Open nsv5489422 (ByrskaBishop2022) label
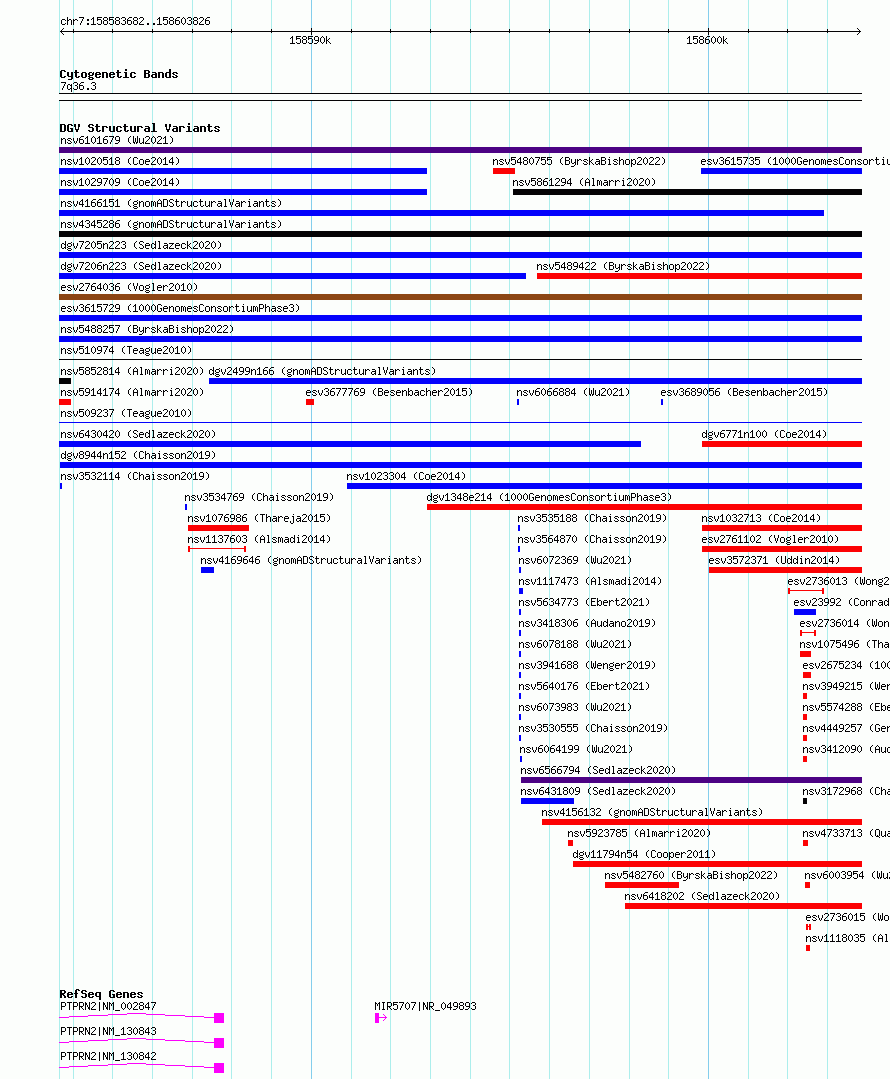This screenshot has height=1079, width=890. (x=623, y=266)
